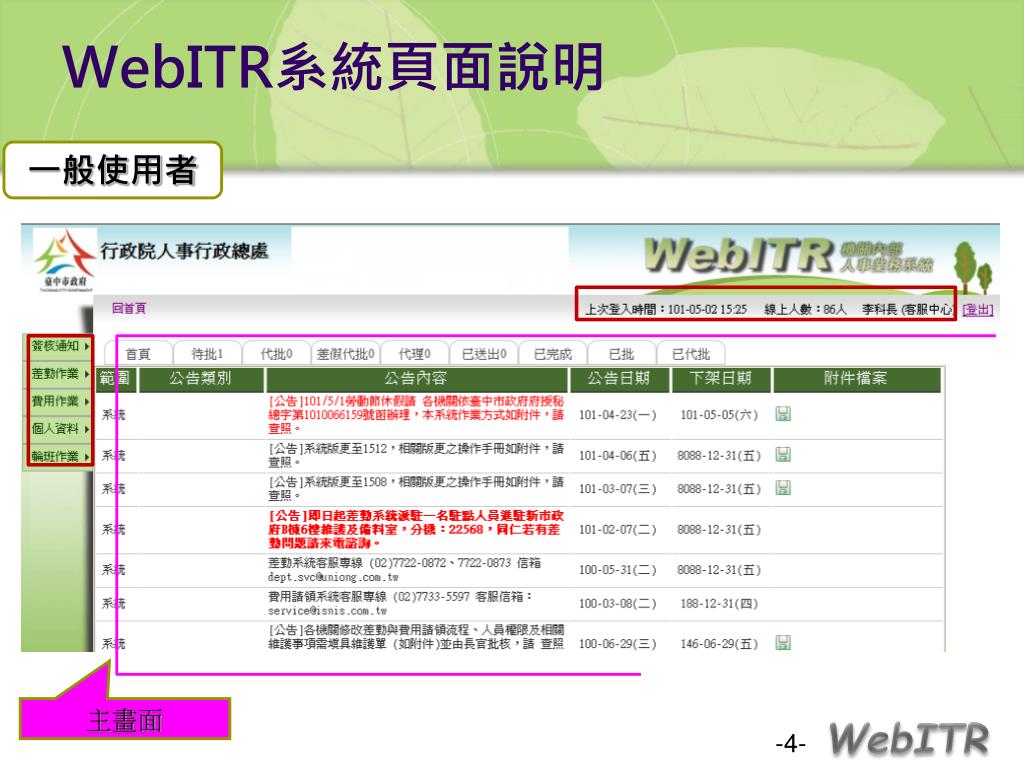This screenshot has height=768, width=1024.
Task: Click the date 101-02-07(二)
Action: (x=618, y=530)
